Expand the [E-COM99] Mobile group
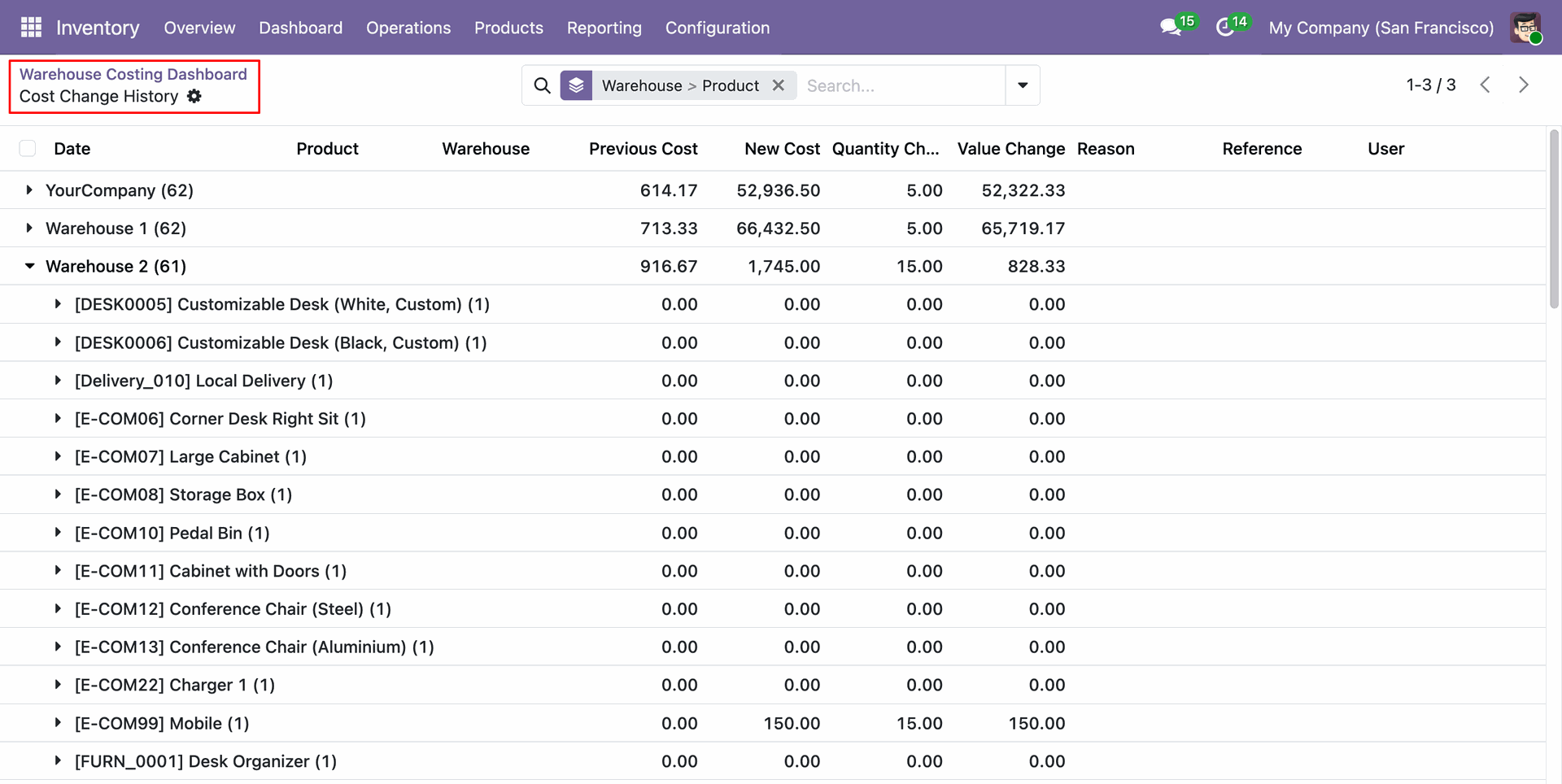Image resolution: width=1562 pixels, height=784 pixels. [x=58, y=723]
